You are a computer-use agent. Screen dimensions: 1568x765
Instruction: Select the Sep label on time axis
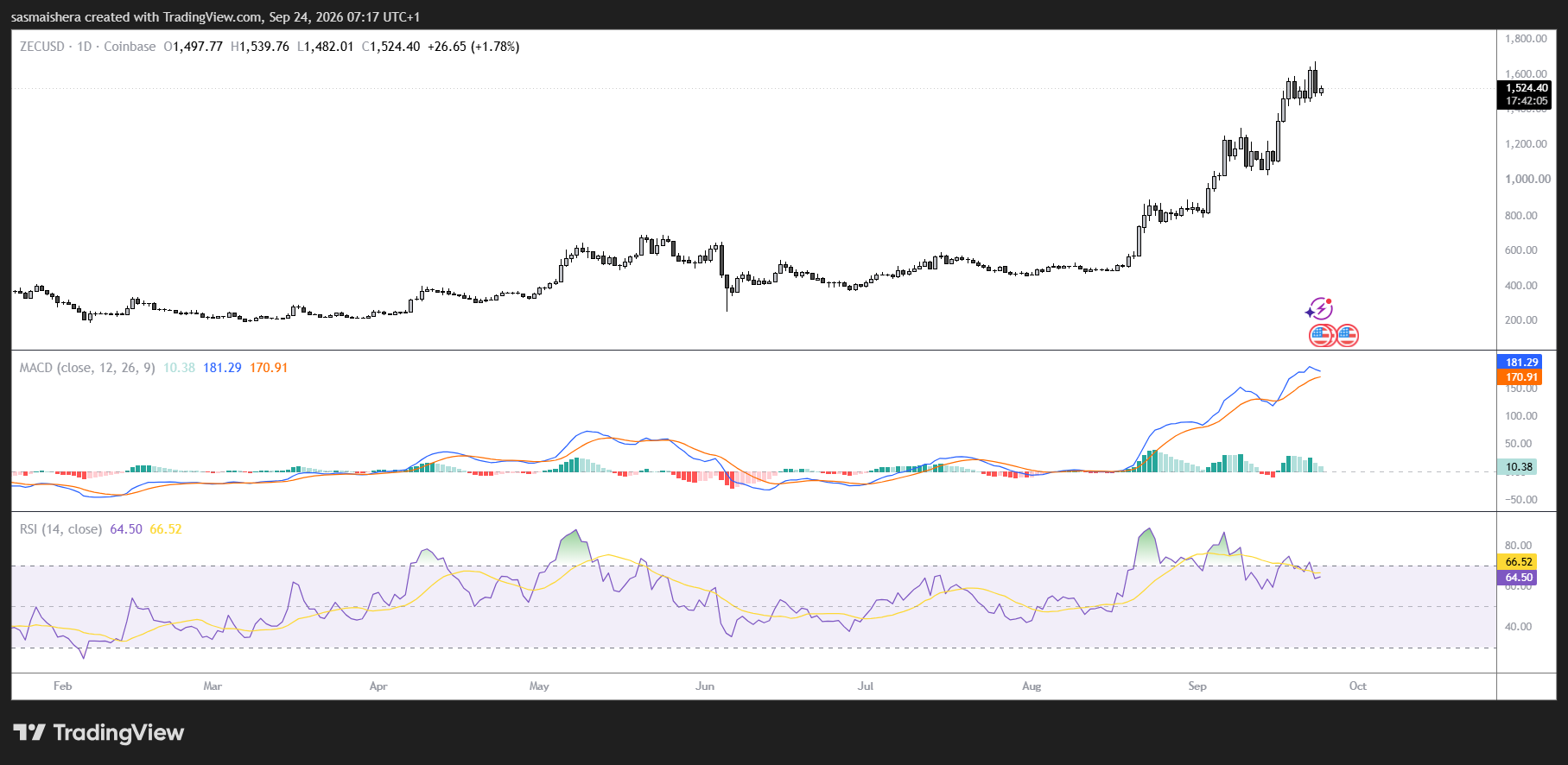1197,686
